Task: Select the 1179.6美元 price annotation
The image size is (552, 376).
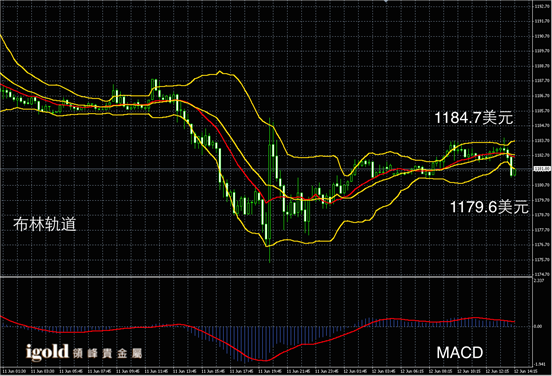Action: pyautogui.click(x=489, y=207)
